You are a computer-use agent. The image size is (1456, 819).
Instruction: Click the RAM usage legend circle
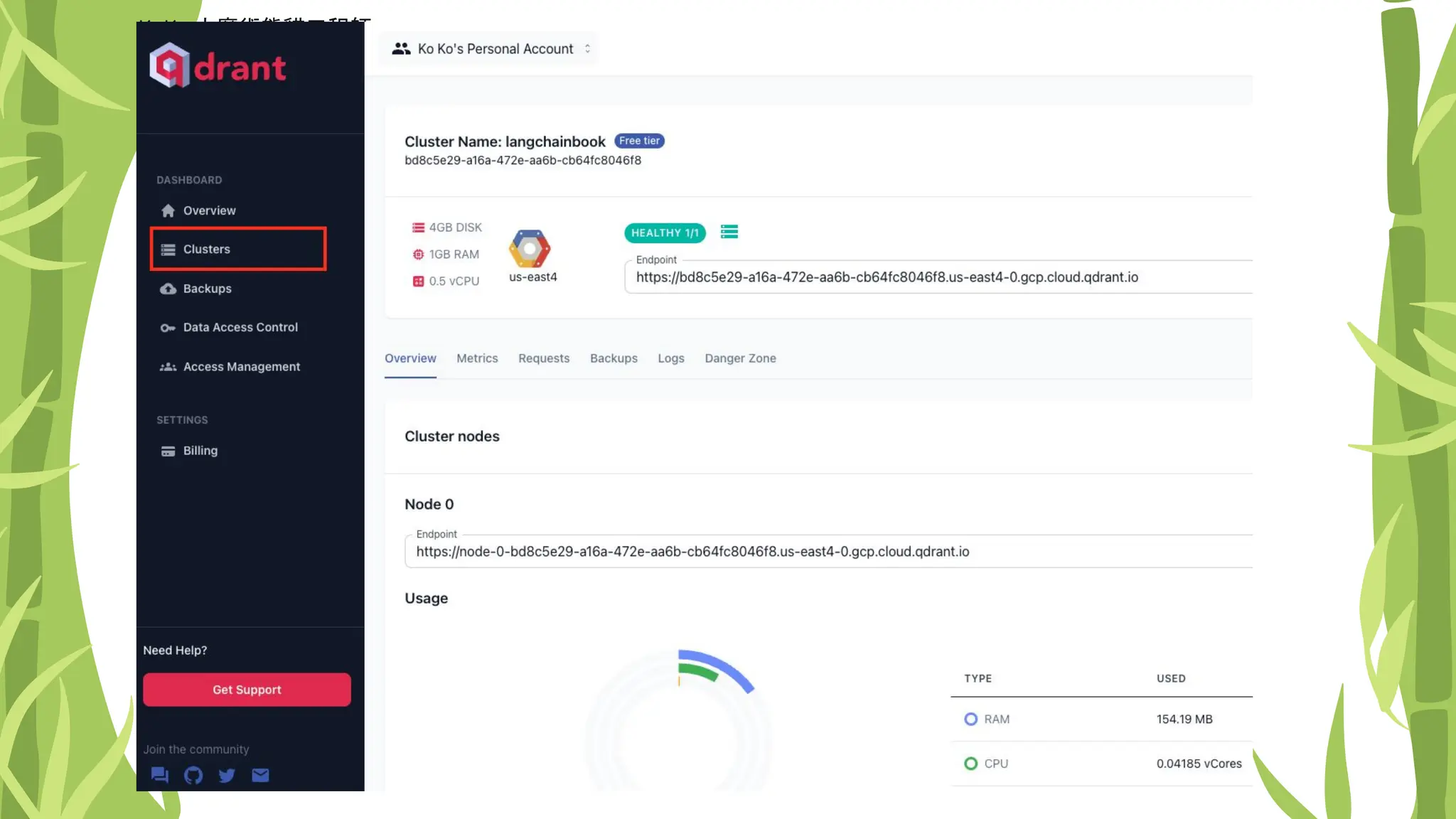tap(970, 719)
